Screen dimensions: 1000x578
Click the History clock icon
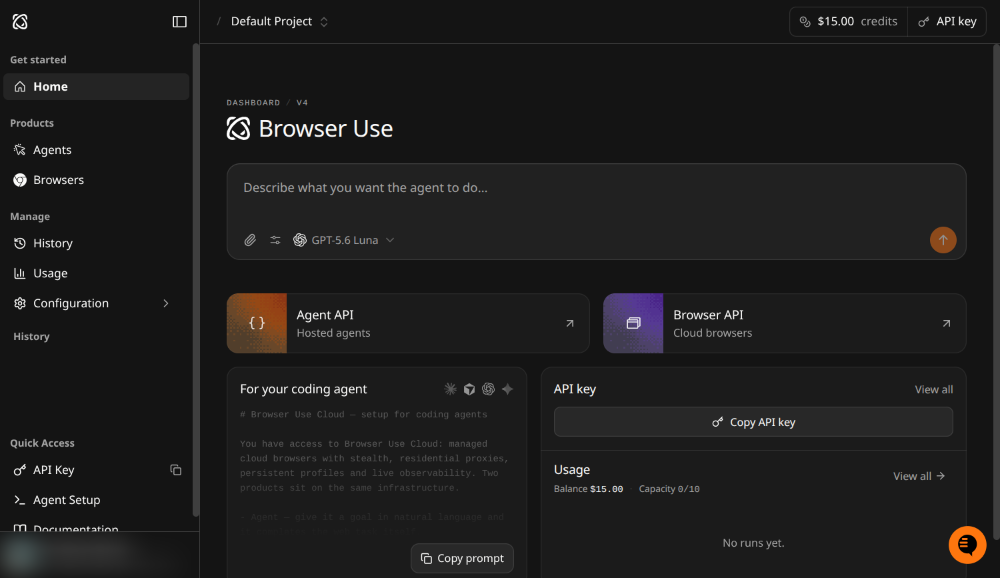point(20,243)
